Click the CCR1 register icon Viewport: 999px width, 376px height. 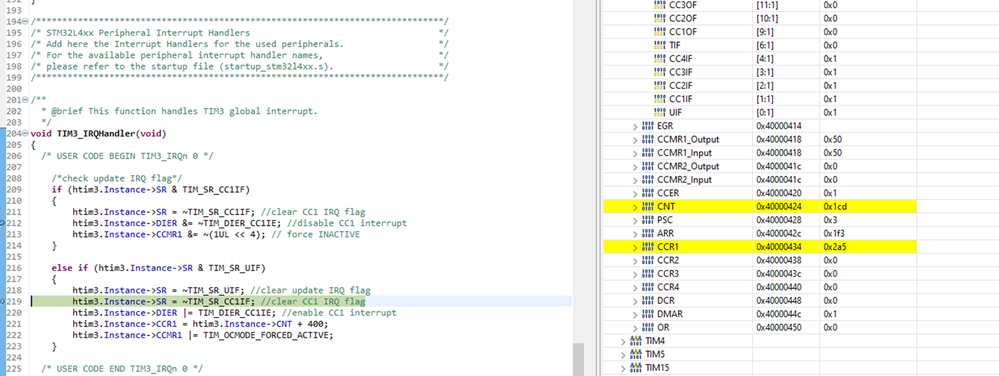click(x=647, y=247)
